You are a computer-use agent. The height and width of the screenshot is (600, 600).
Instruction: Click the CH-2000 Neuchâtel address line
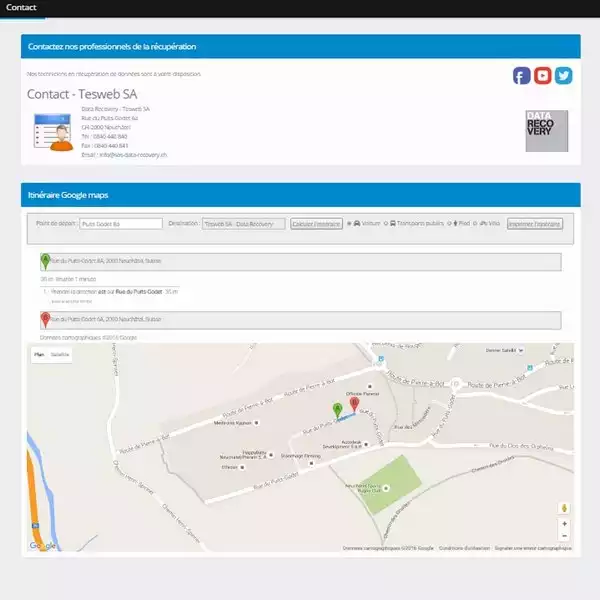click(x=106, y=127)
